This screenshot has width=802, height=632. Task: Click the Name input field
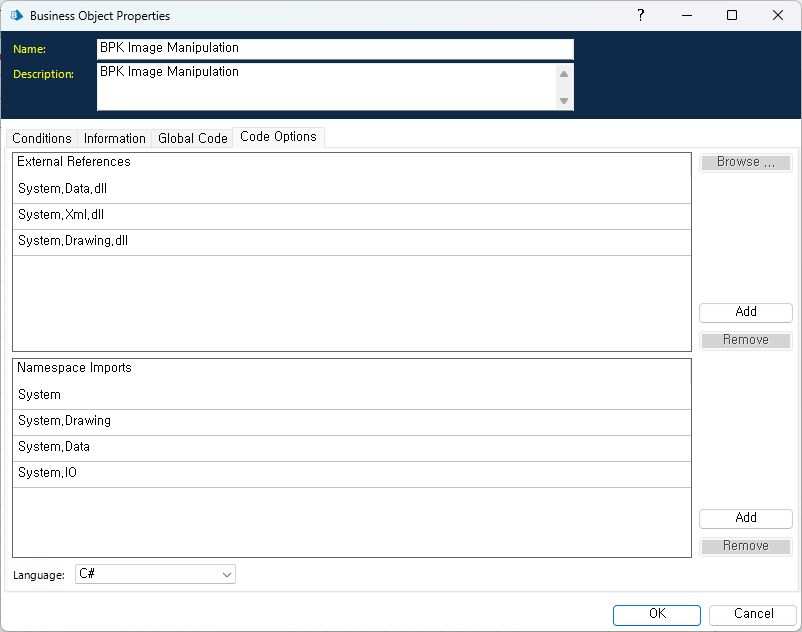[335, 49]
